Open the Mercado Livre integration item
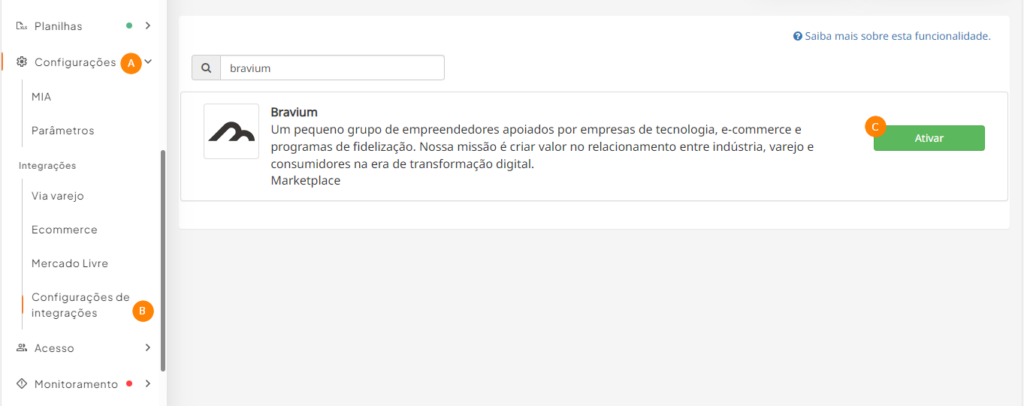Image resolution: width=1024 pixels, height=406 pixels. [x=70, y=264]
